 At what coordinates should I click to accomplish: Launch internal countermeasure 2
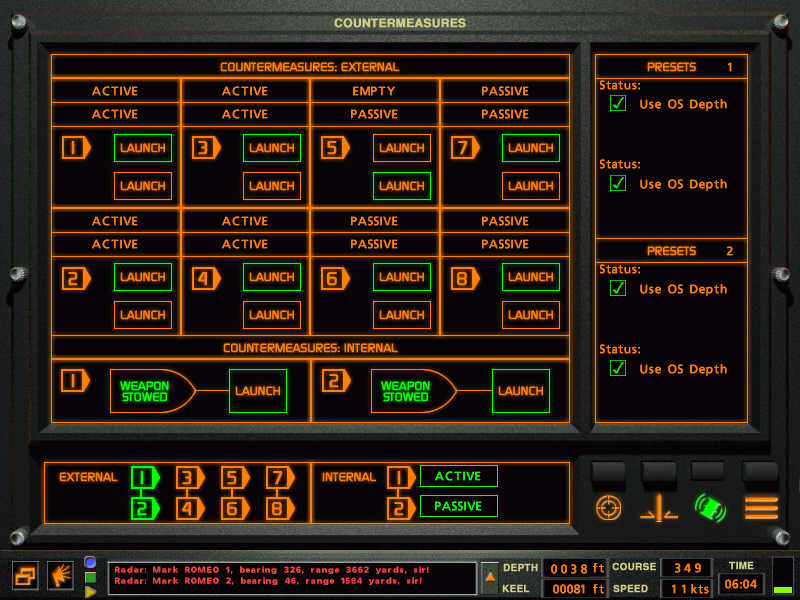click(x=520, y=391)
